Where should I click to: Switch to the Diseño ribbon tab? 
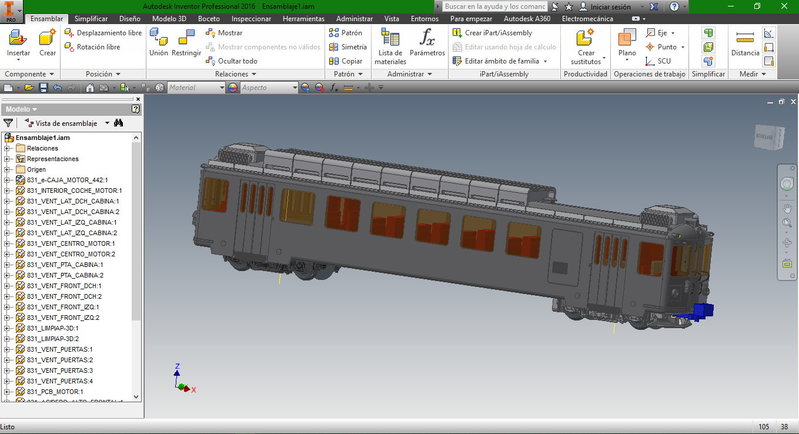pyautogui.click(x=129, y=18)
